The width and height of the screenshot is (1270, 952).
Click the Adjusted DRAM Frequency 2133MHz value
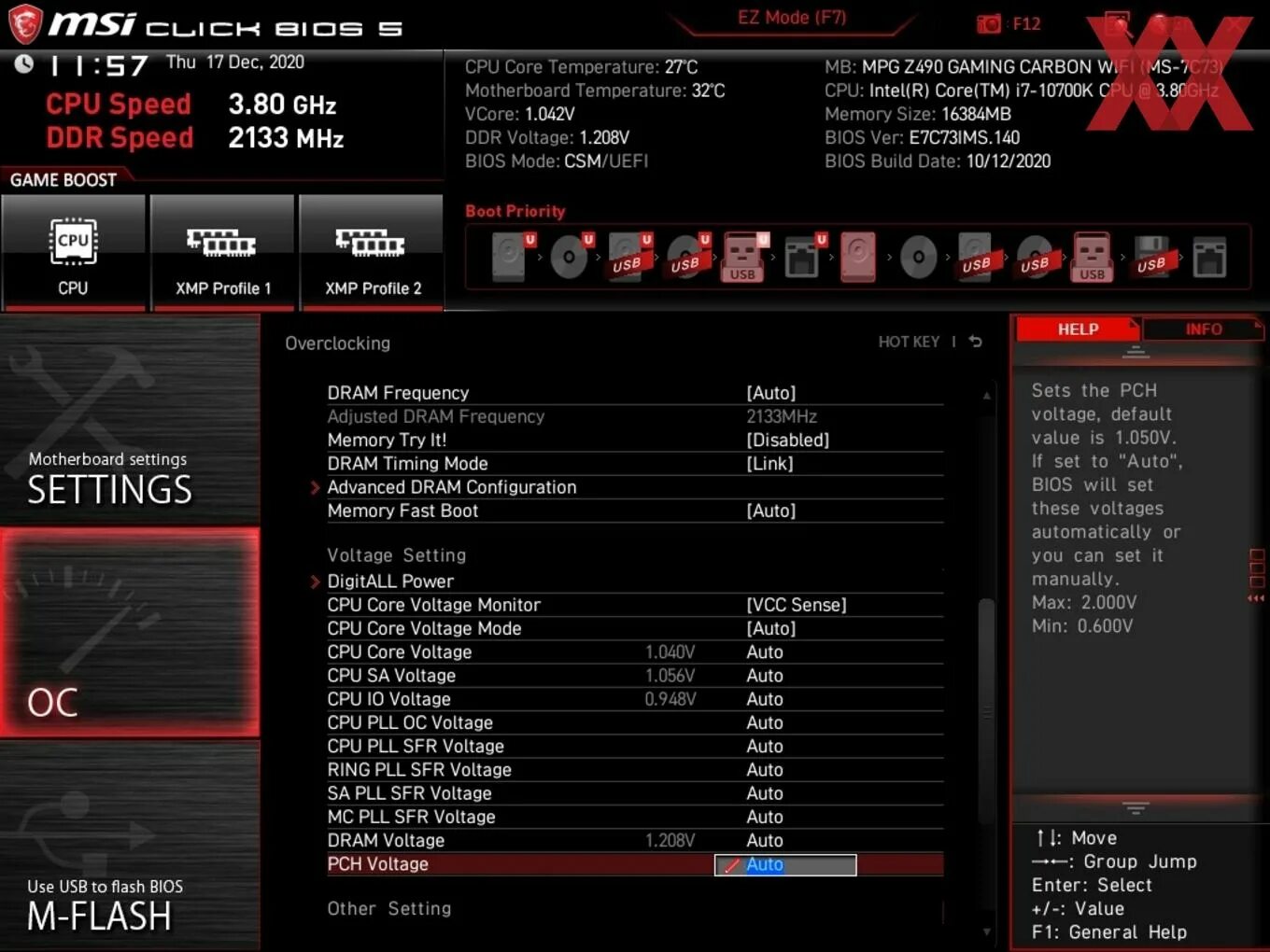point(782,416)
